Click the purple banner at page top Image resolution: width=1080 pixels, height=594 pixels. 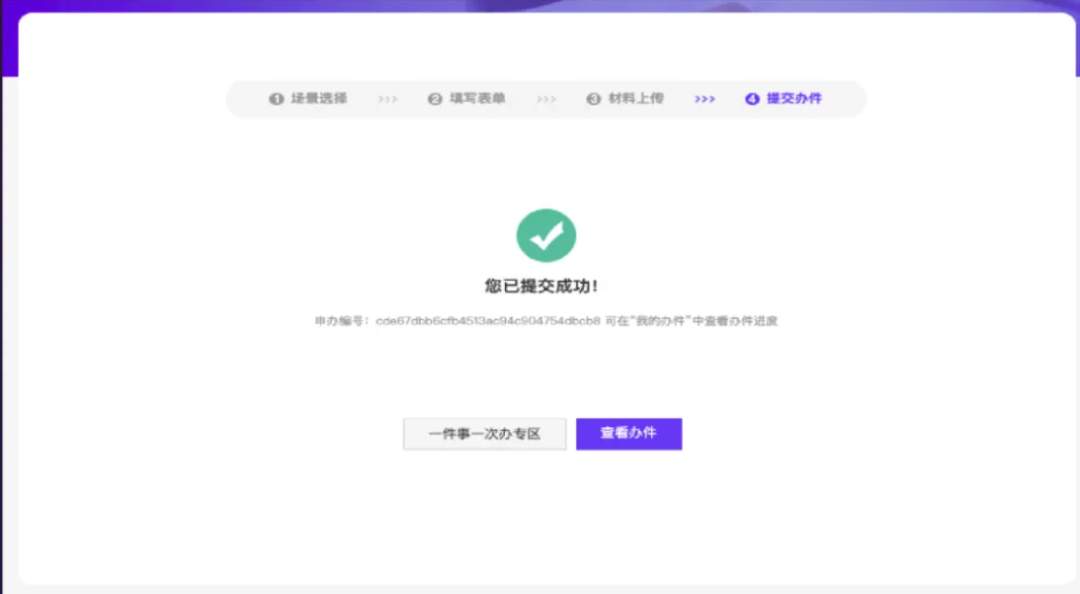[540, 6]
